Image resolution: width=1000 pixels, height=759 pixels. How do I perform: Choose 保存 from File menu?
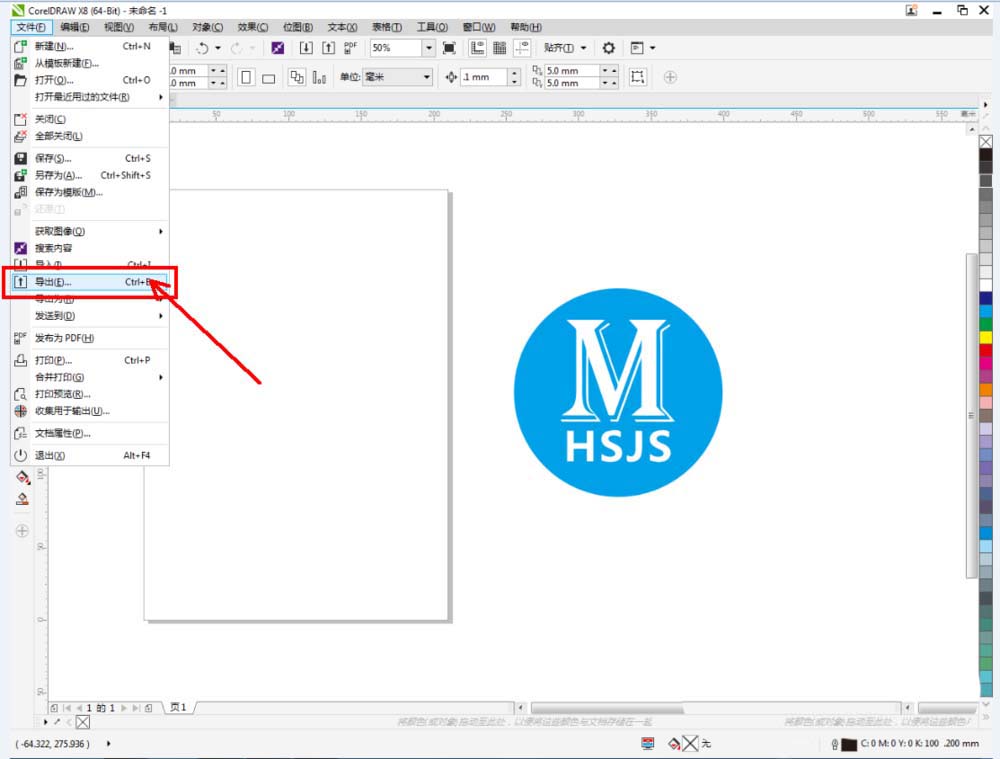click(x=89, y=158)
